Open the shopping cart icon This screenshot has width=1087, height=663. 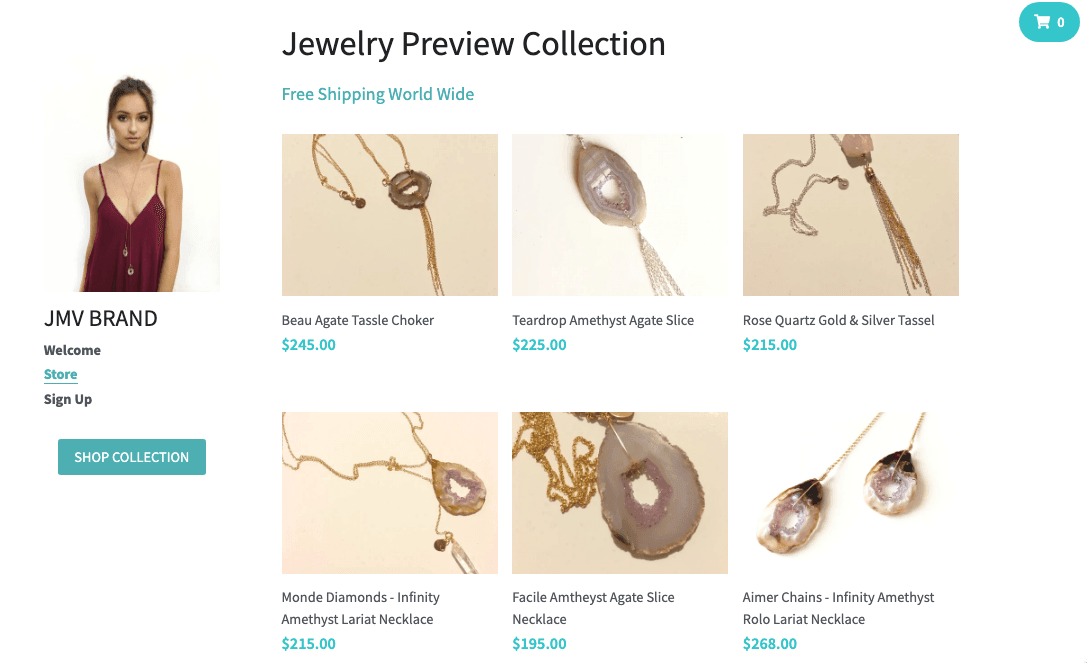pos(1048,22)
